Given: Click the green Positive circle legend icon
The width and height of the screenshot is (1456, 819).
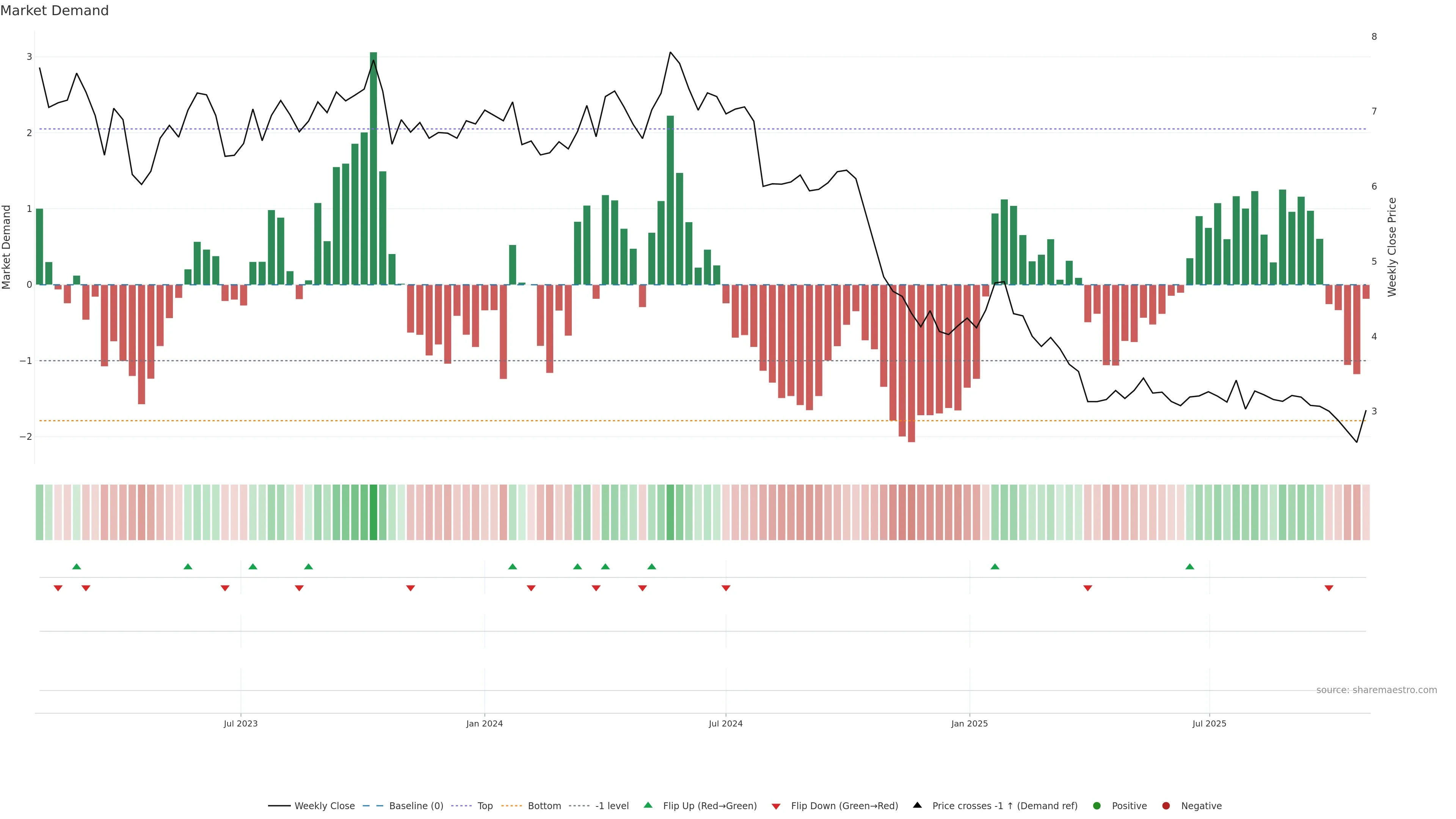Looking at the screenshot, I should coord(1097,805).
